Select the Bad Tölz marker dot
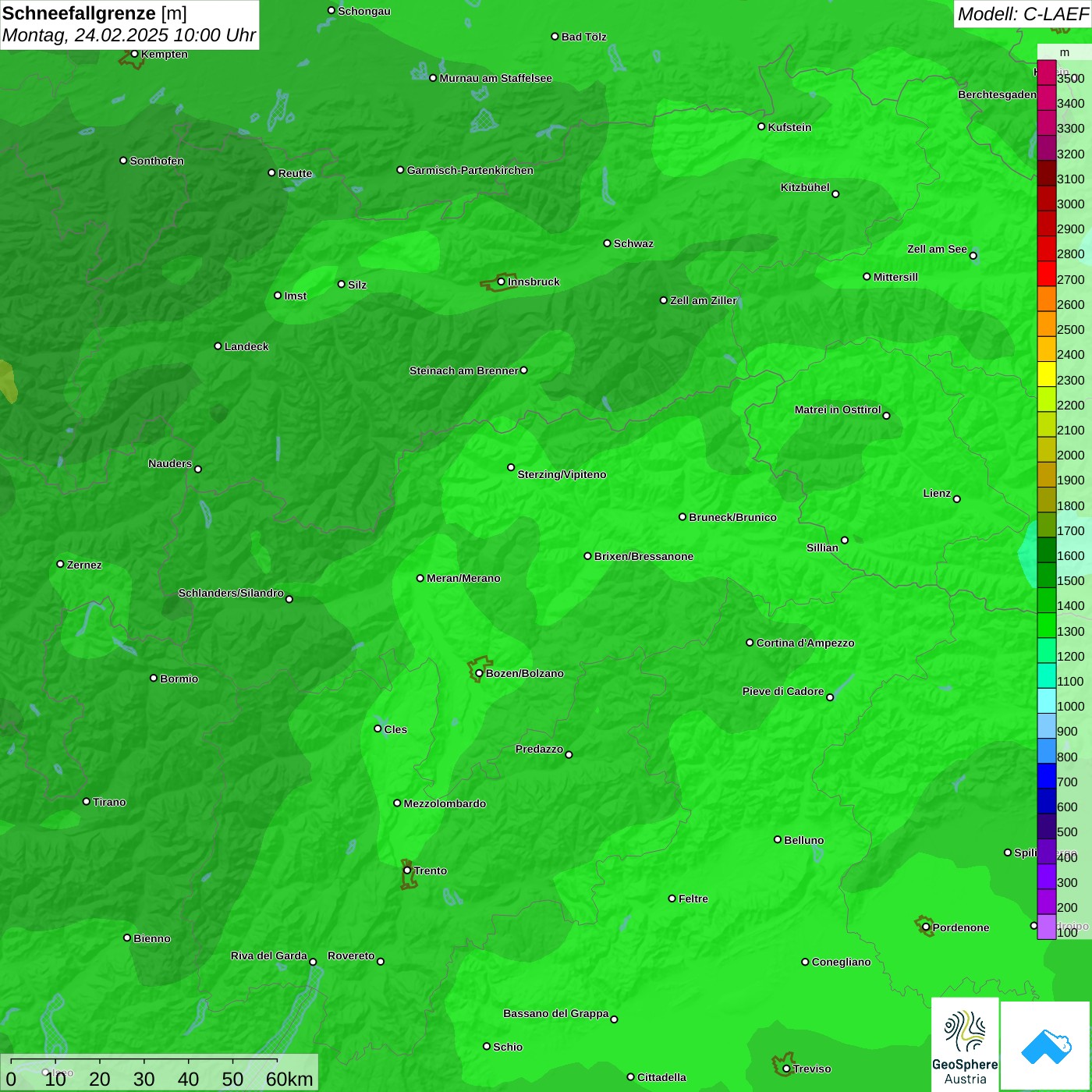This screenshot has width=1092, height=1092. point(555,36)
